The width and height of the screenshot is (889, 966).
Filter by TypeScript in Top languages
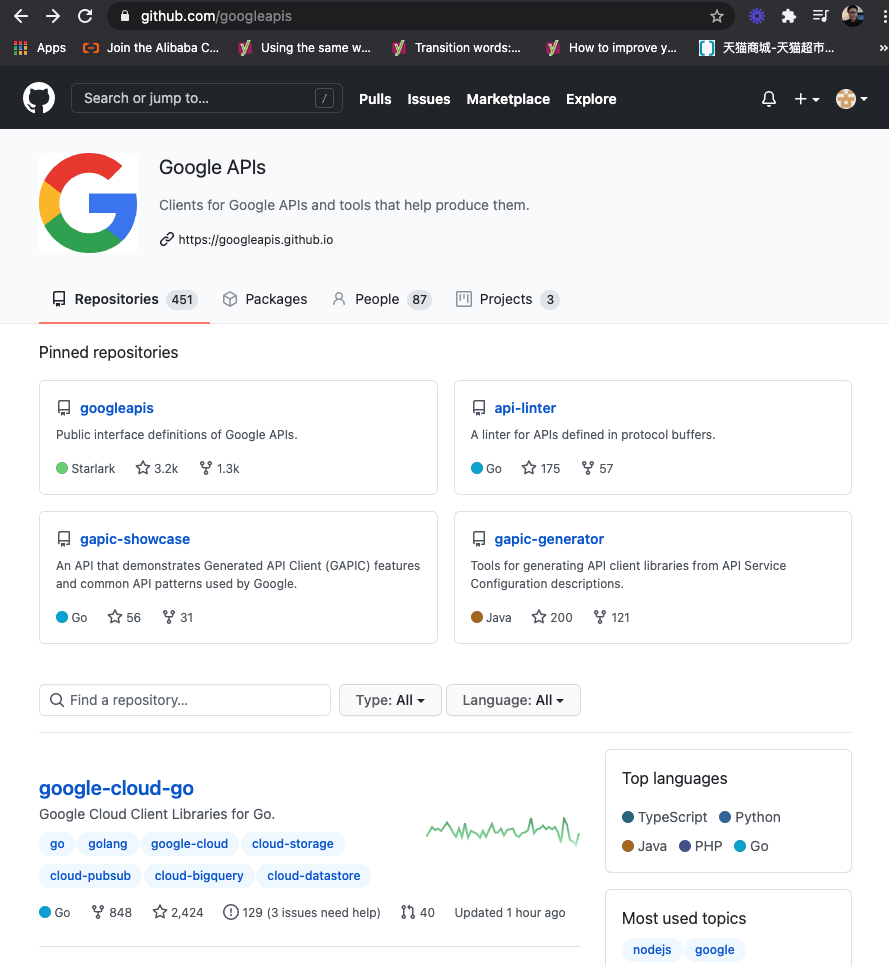[x=665, y=817]
